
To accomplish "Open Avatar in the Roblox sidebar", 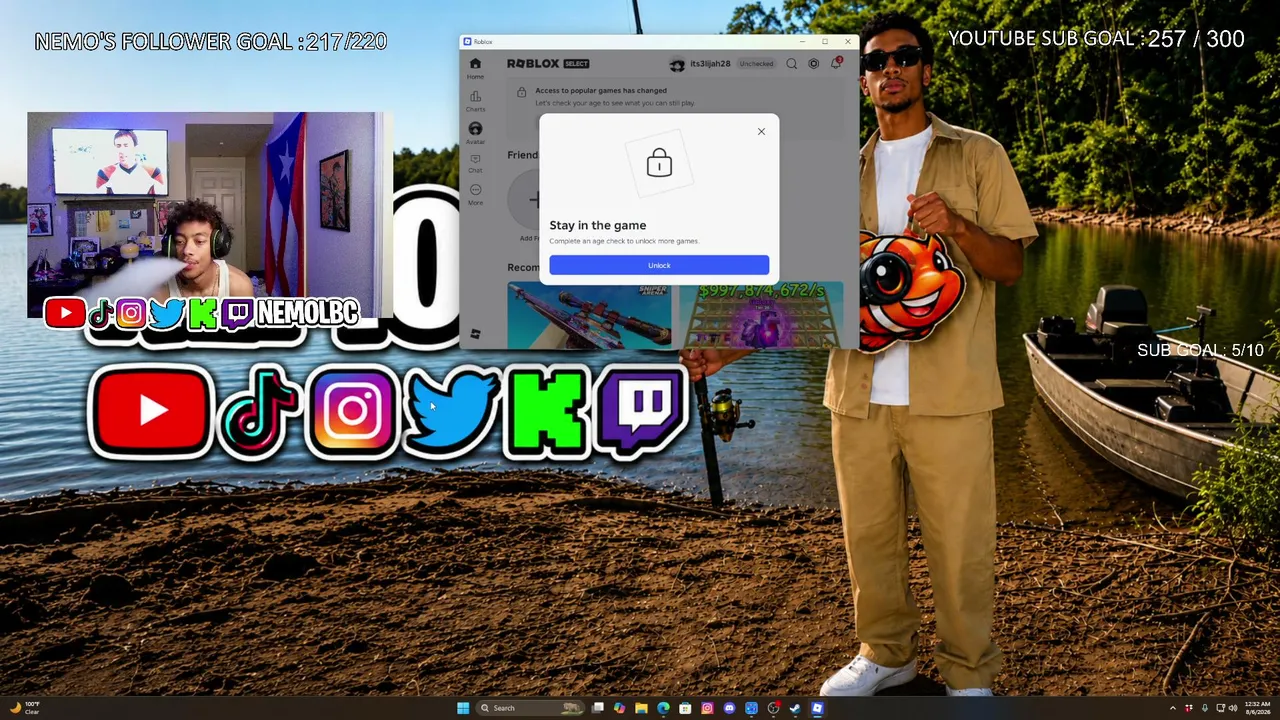I will (475, 132).
